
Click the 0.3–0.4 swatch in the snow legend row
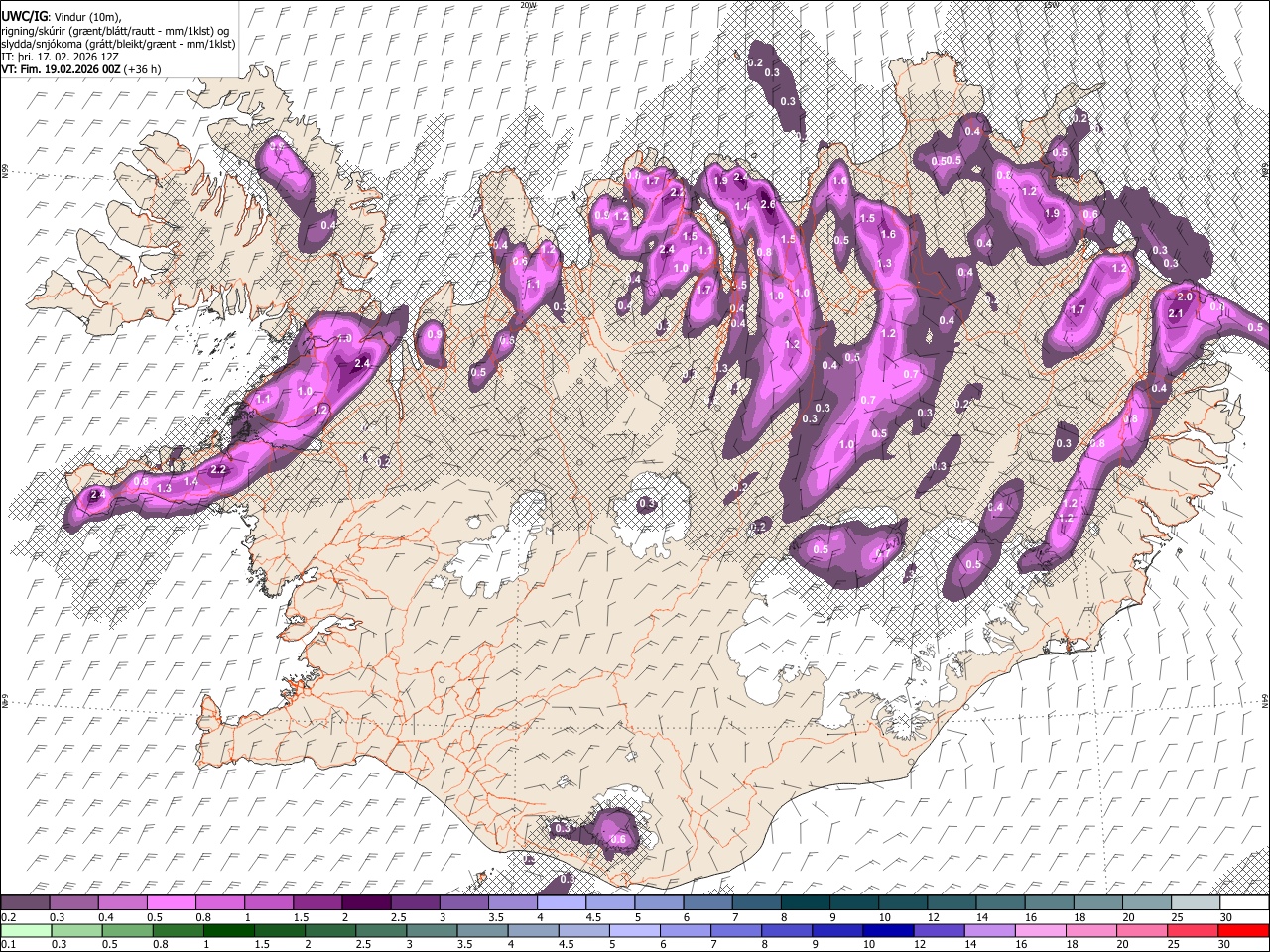[x=73, y=903]
